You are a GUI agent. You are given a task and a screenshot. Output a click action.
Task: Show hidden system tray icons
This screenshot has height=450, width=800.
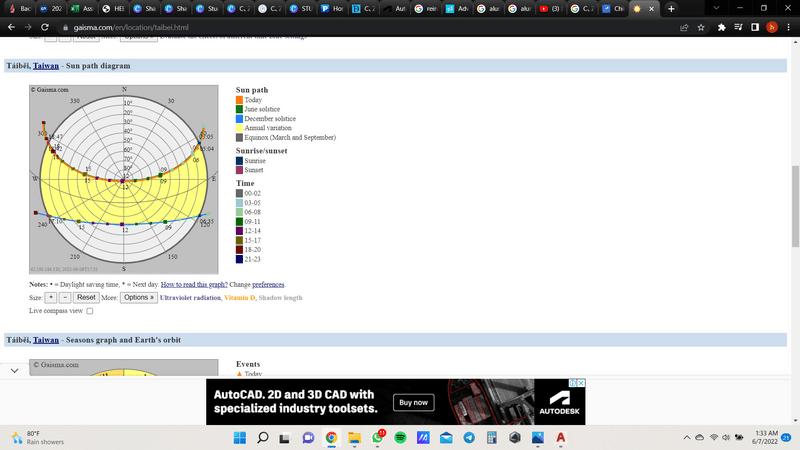pyautogui.click(x=687, y=437)
